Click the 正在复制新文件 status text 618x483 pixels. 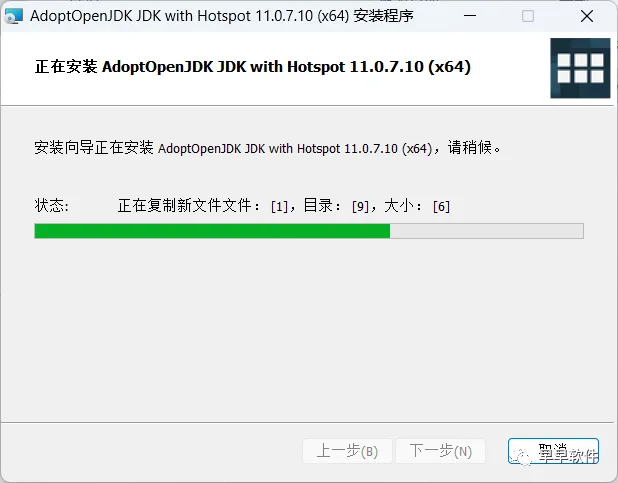169,205
